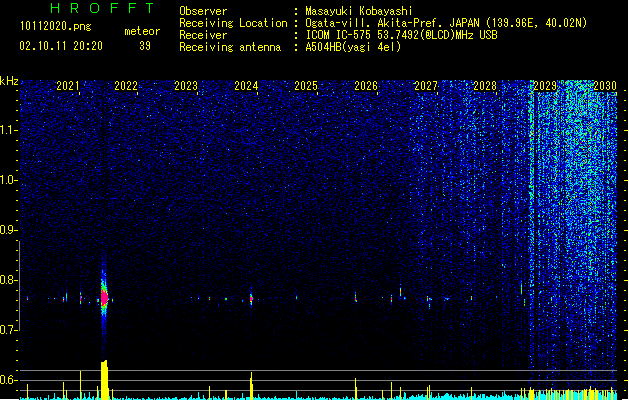Click the 1.0 kHz frequency label
The height and width of the screenshot is (400, 629).
pos(9,181)
